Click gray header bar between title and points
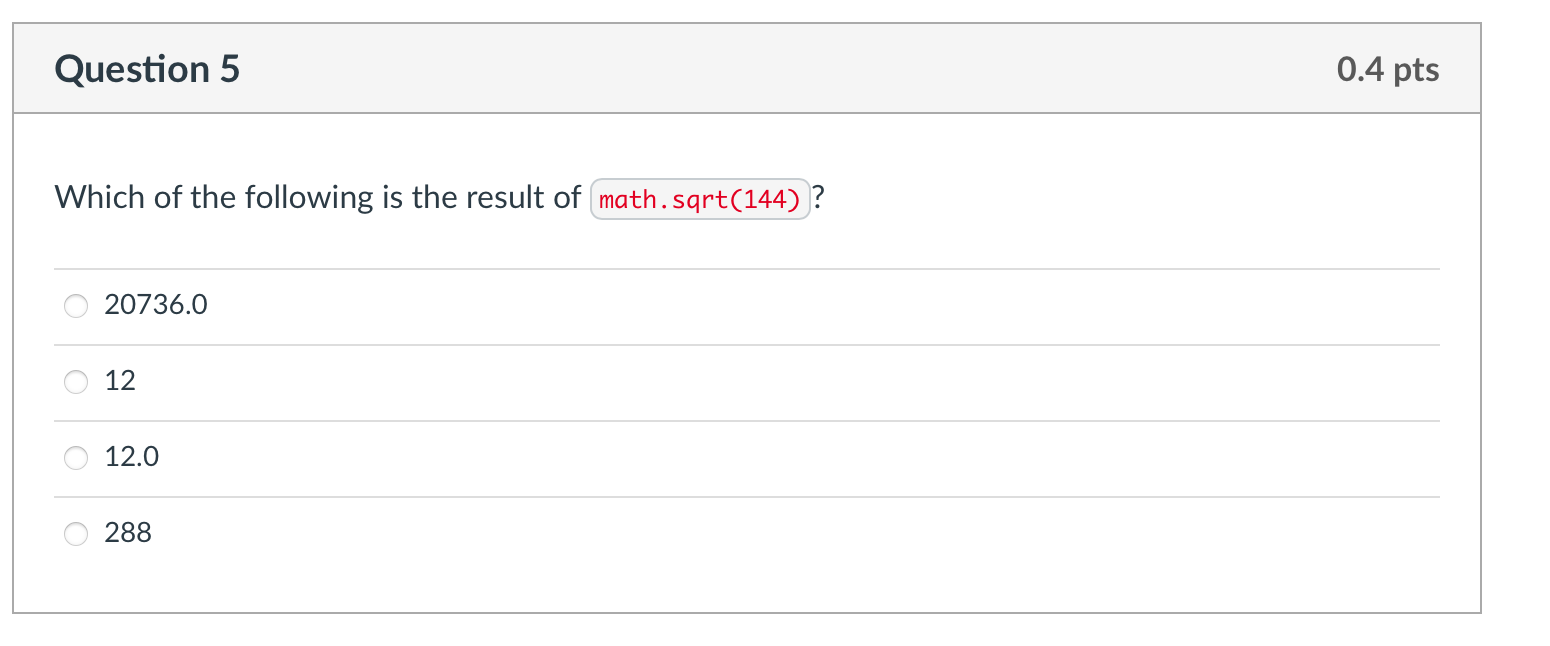Screen dimensions: 1550x646 point(780,70)
